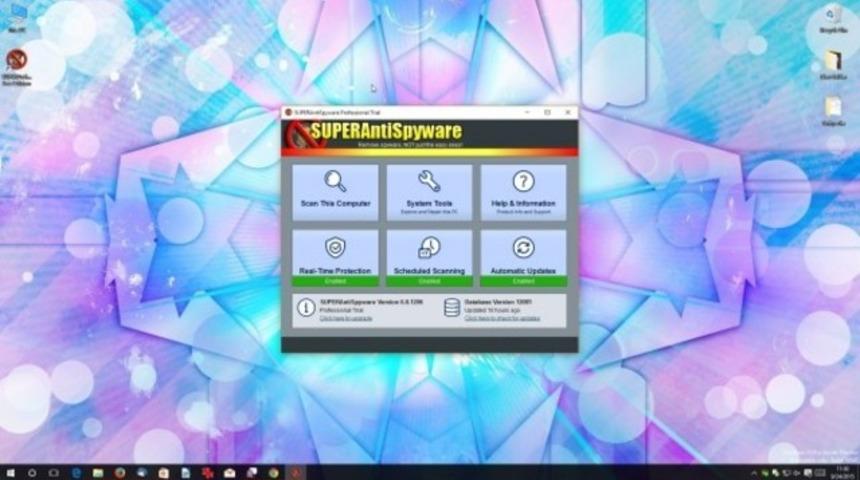Open File Explorer from taskbar
The height and width of the screenshot is (480, 860).
pyautogui.click(x=98, y=472)
